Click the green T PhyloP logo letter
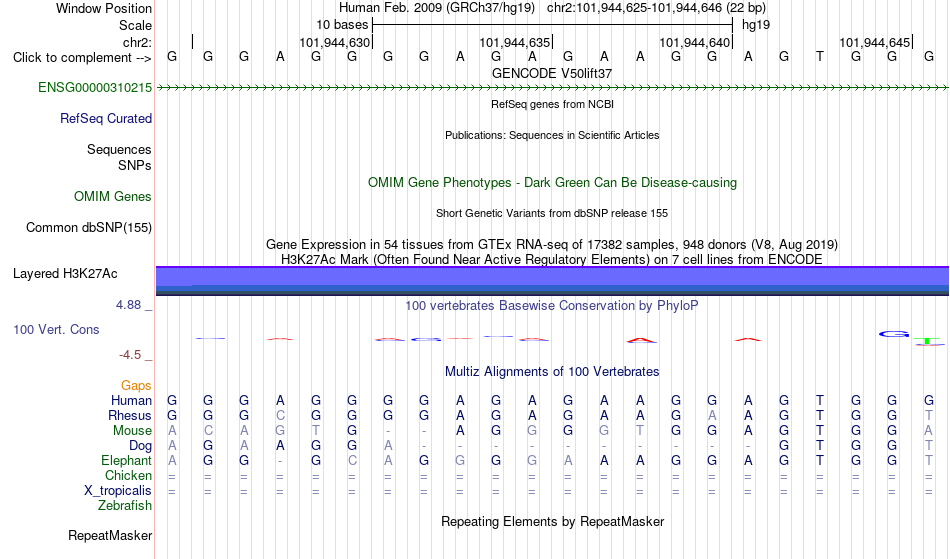 927,342
